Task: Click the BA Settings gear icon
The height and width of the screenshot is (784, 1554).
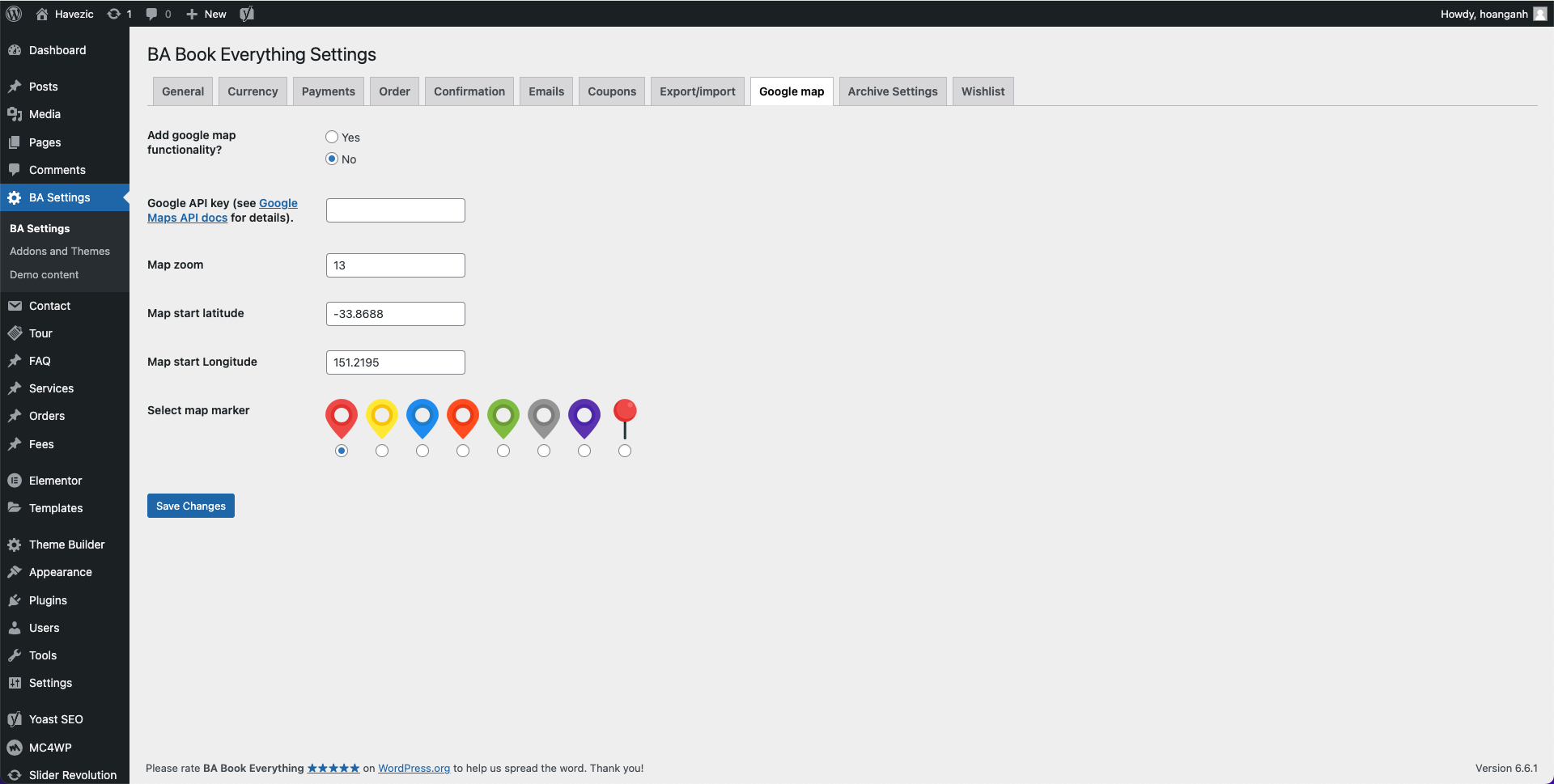Action: 15,197
